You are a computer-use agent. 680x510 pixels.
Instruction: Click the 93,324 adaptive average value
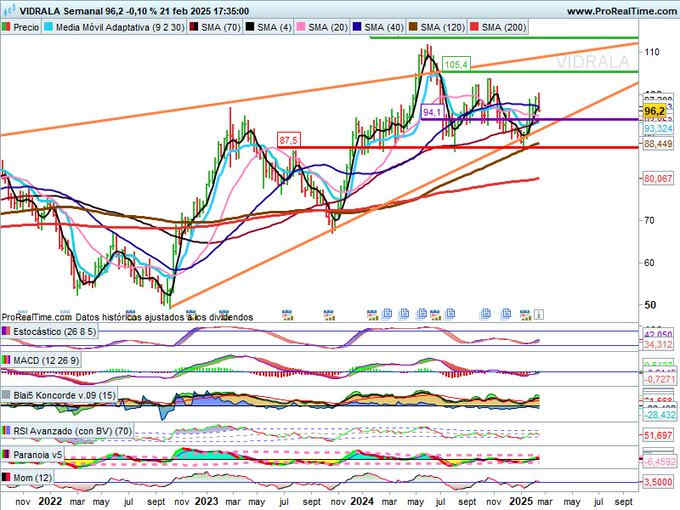pos(658,129)
